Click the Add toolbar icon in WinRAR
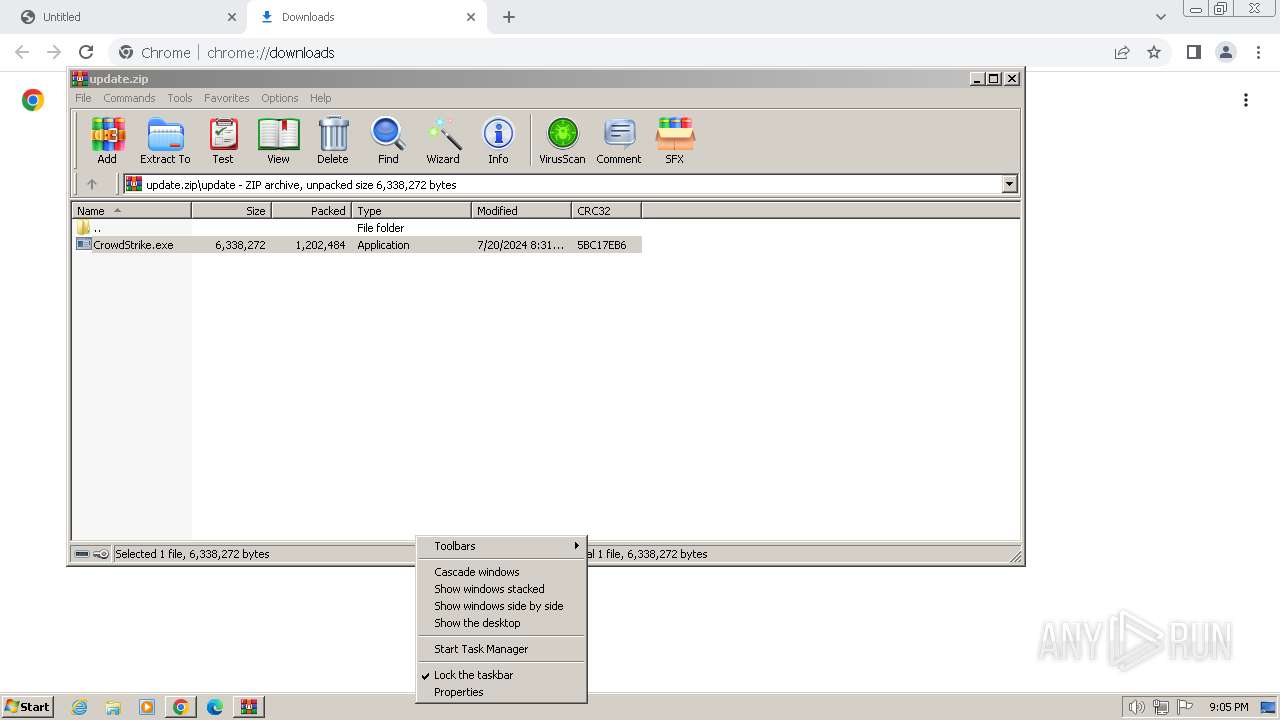This screenshot has width=1280, height=720. point(107,140)
